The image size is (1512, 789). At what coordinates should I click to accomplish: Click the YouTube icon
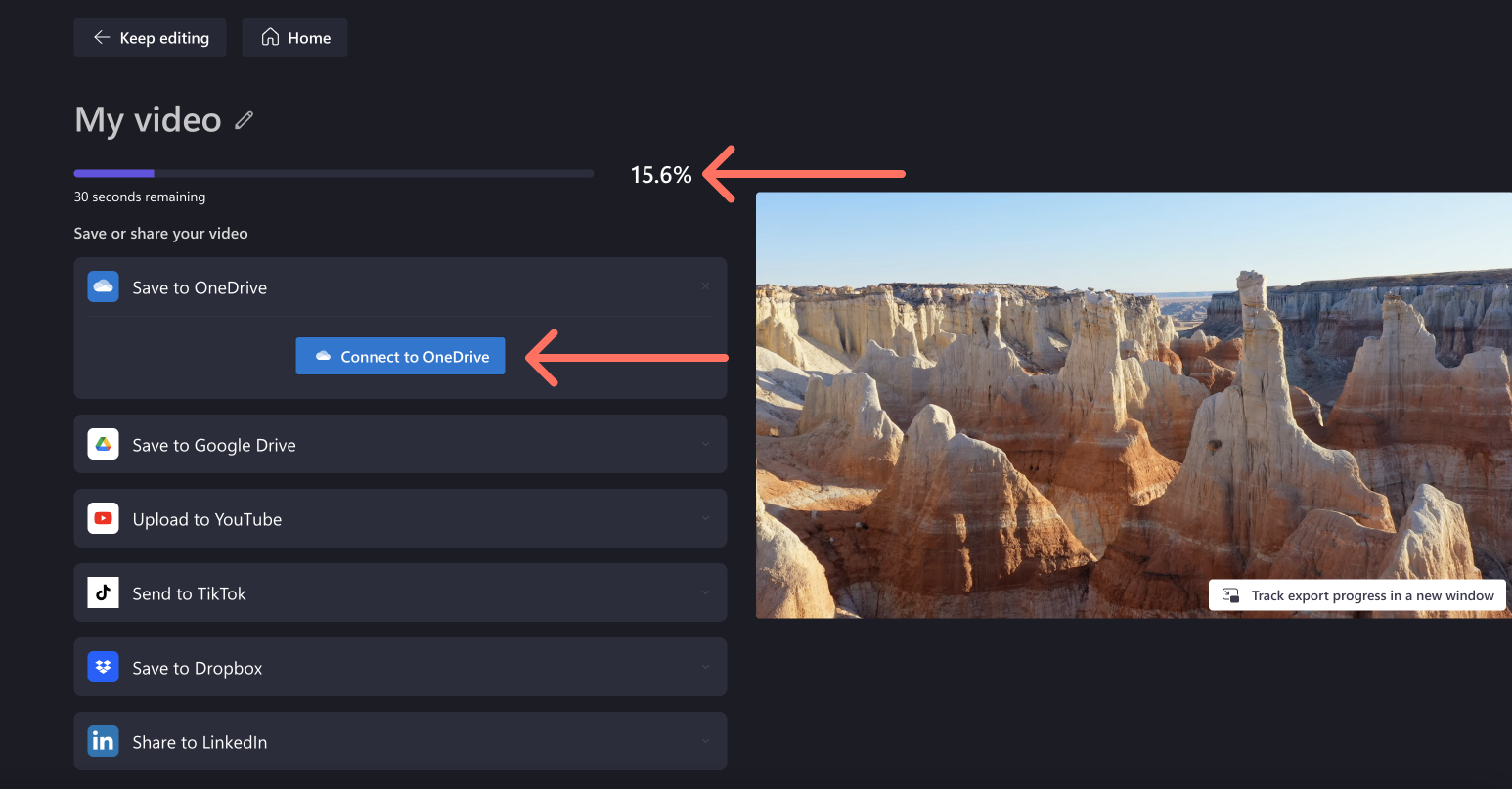(x=103, y=518)
